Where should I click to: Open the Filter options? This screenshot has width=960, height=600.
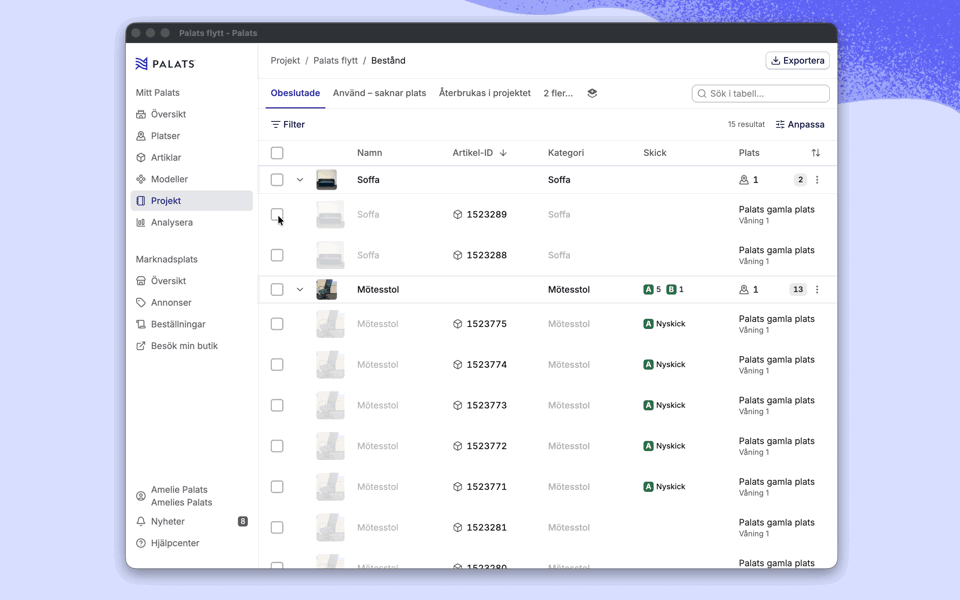click(288, 124)
